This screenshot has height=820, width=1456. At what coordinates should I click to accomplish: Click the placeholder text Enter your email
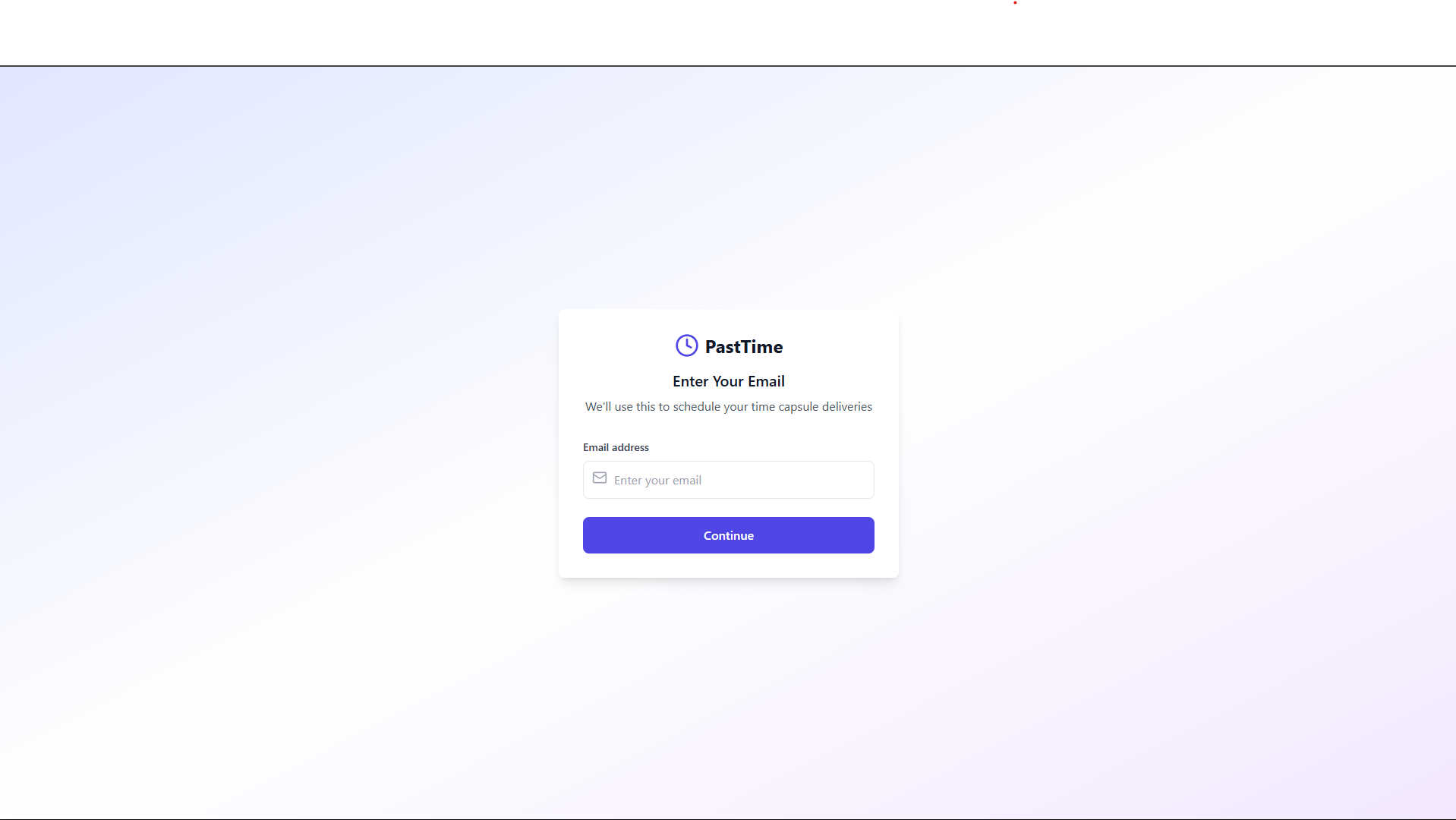click(x=657, y=481)
